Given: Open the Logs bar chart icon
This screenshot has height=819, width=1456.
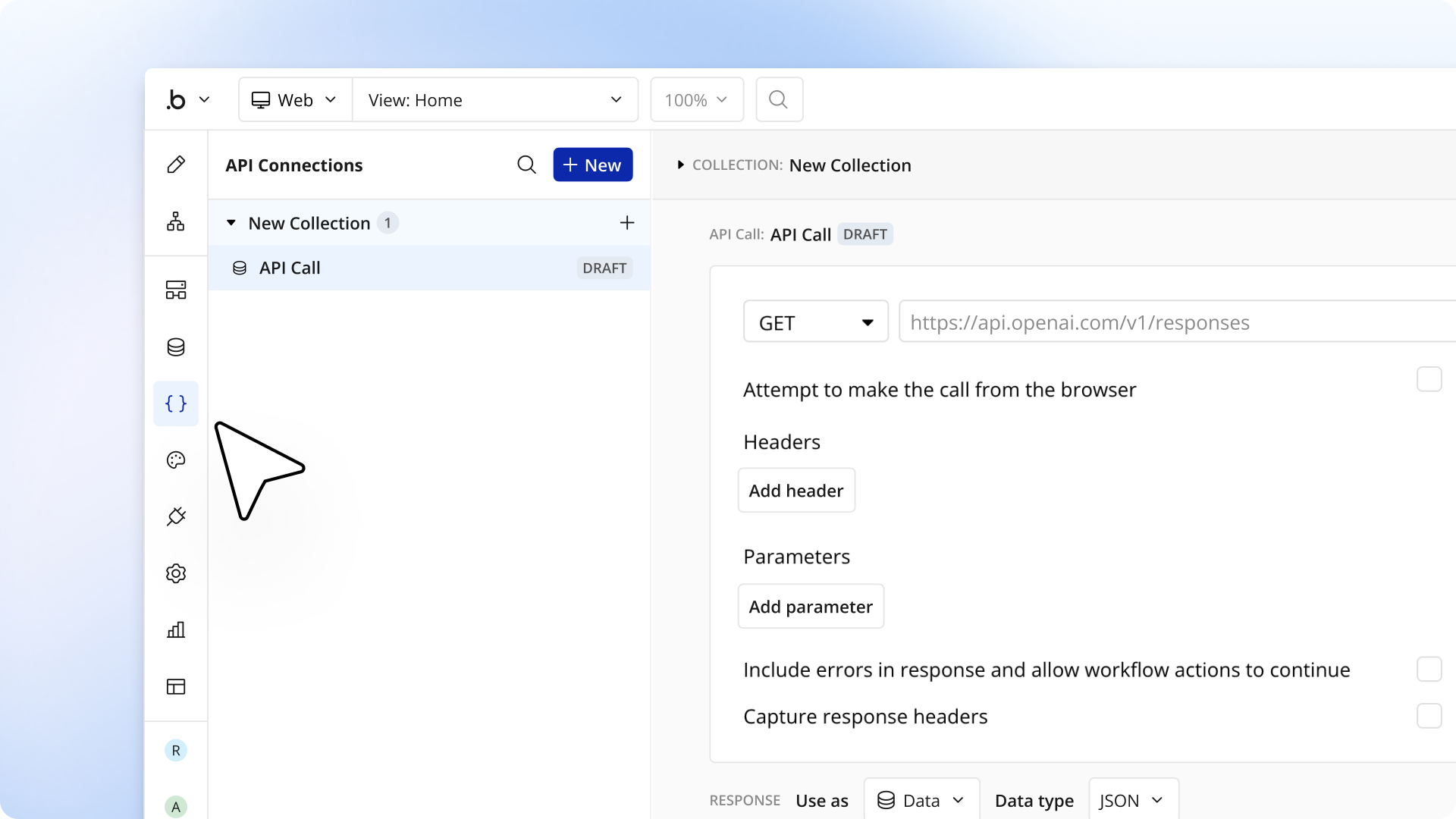Looking at the screenshot, I should click(176, 630).
